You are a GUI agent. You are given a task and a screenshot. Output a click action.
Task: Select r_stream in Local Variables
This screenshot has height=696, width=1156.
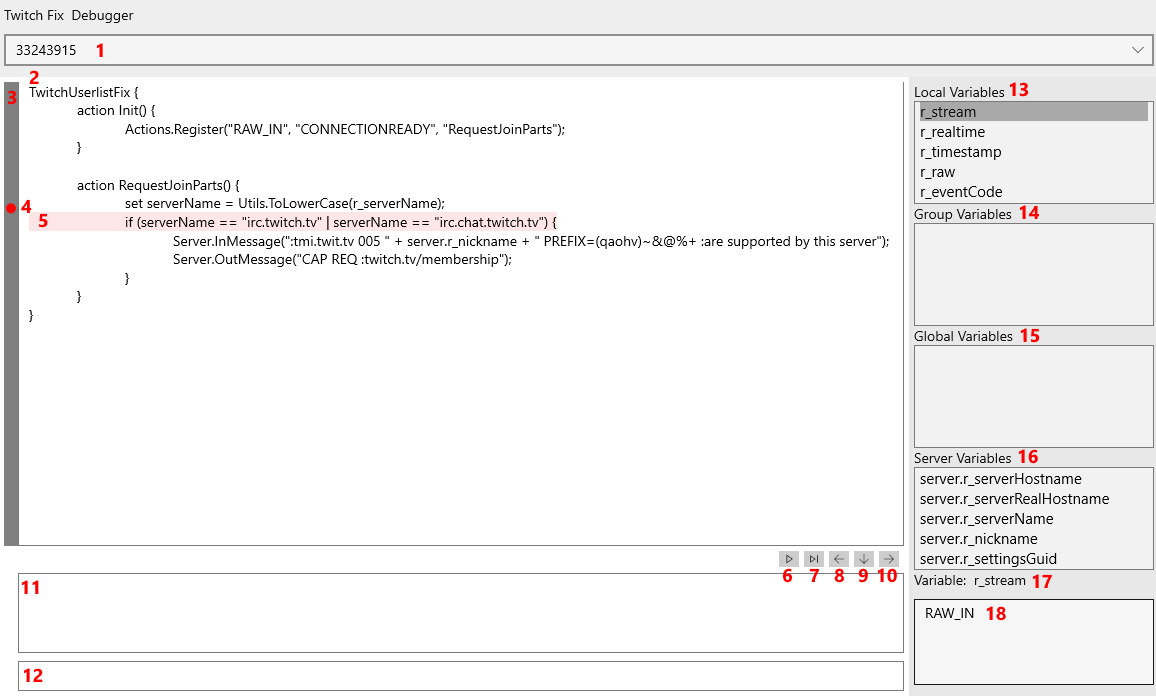point(1000,111)
